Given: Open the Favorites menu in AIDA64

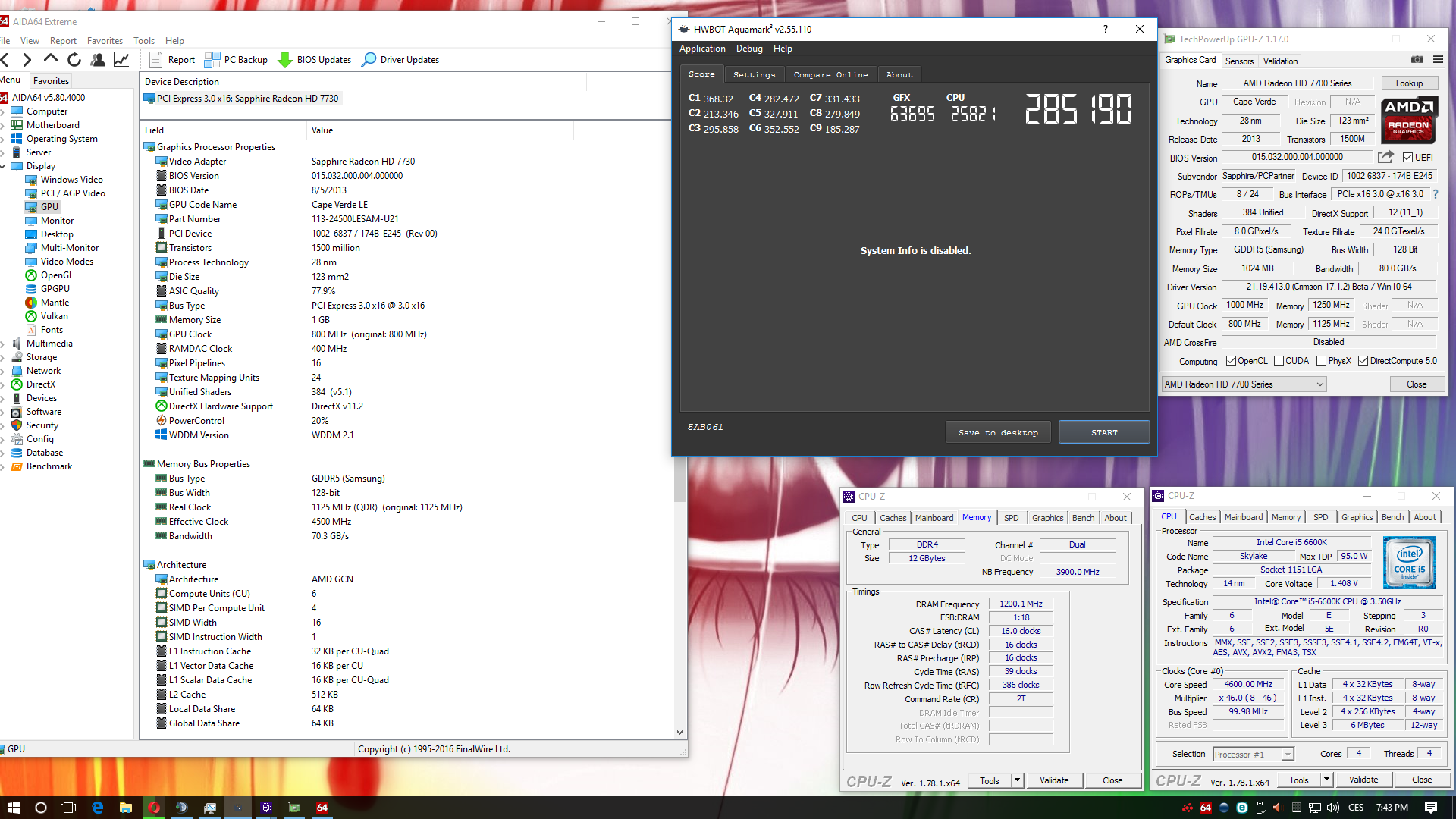Looking at the screenshot, I should click(x=105, y=41).
